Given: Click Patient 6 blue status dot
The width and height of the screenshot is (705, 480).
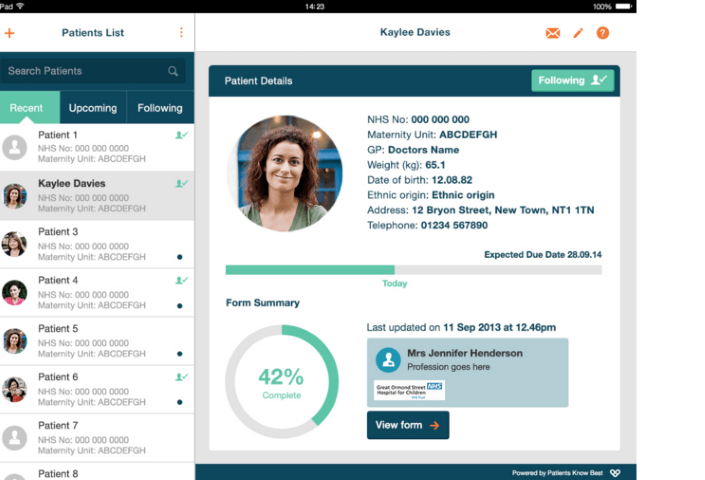Looking at the screenshot, I should [x=180, y=402].
